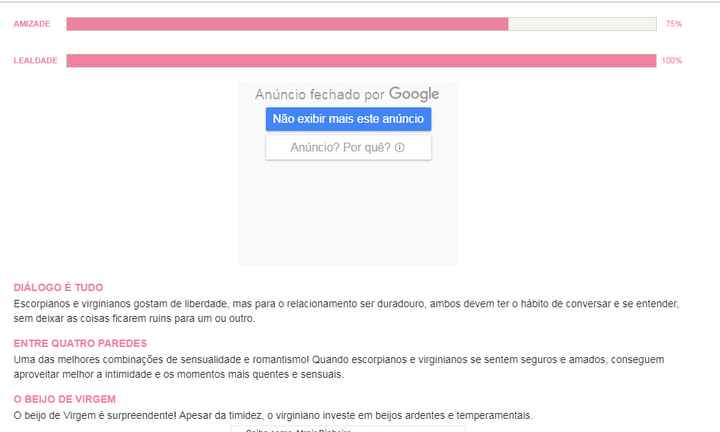Click the 'DIÁLOGO É TUDO' heading
Screen dimensions: 720x432
(58, 287)
